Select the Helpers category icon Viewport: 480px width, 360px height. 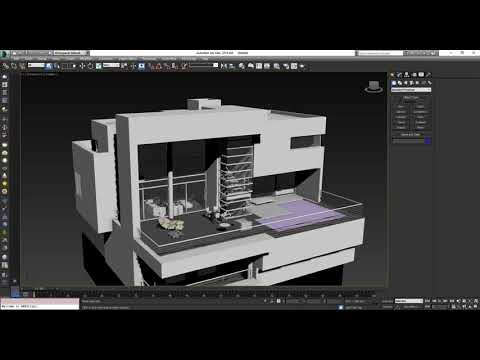418,83
